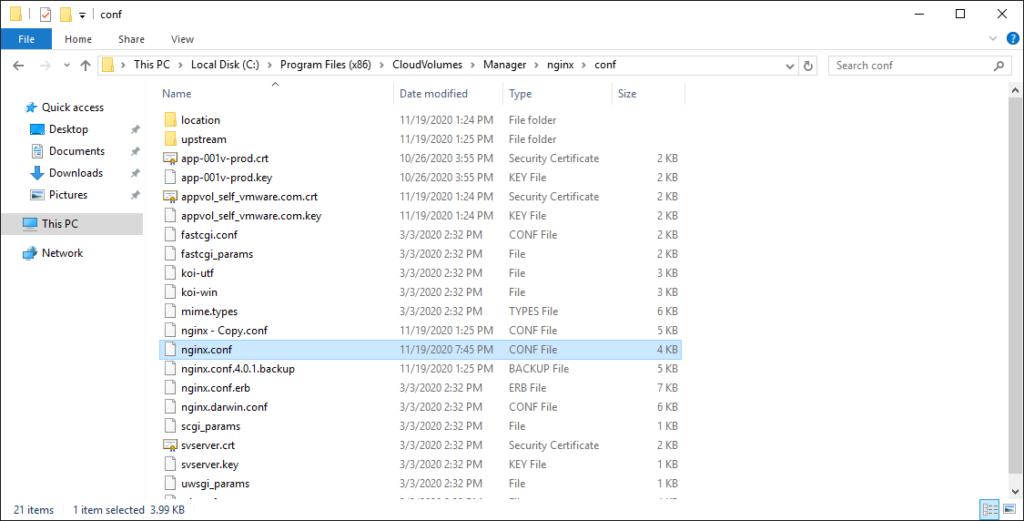The width and height of the screenshot is (1024, 521).
Task: Switch to details view in status bar
Action: tap(990, 510)
